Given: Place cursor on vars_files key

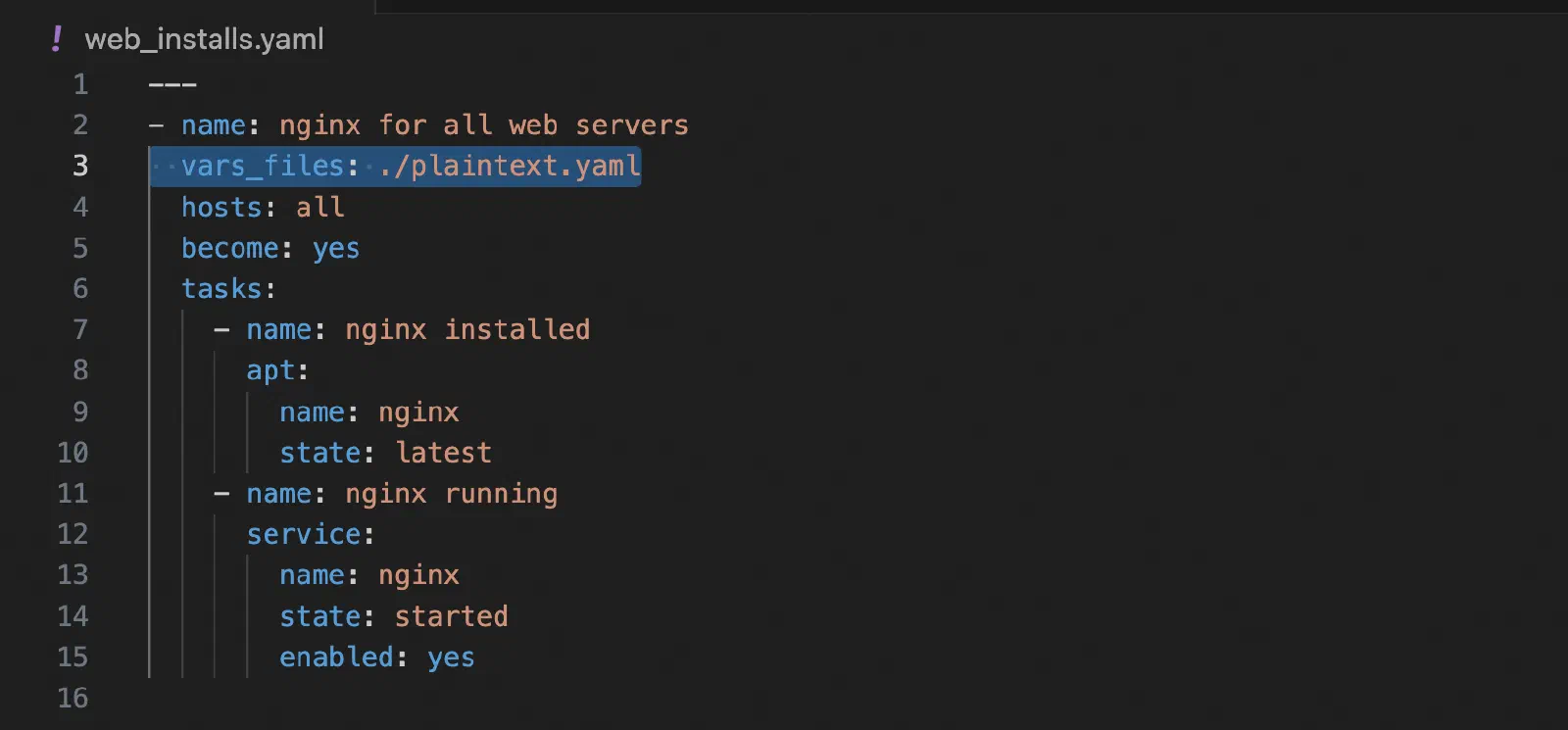Looking at the screenshot, I should 263,166.
